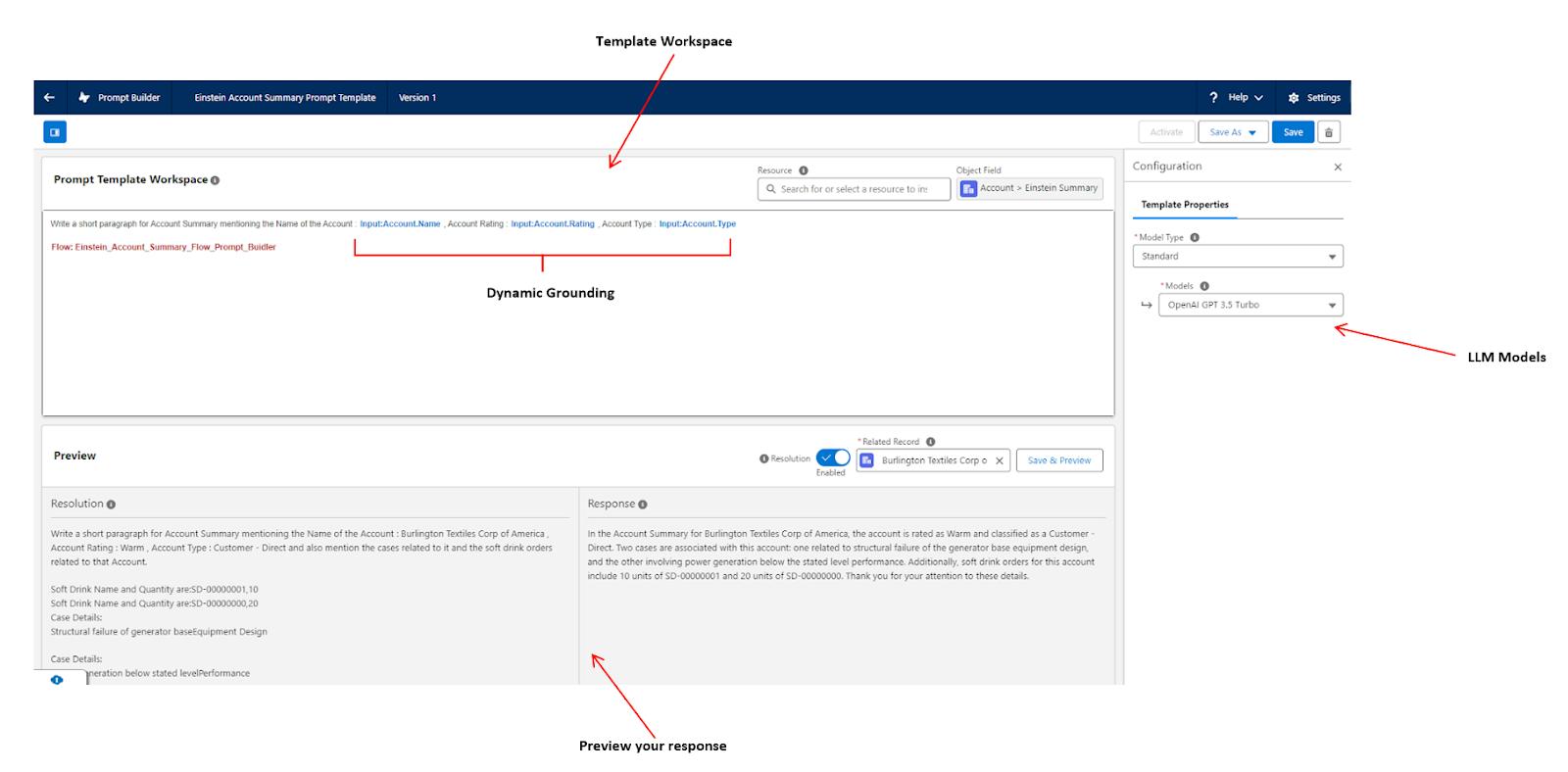Click the info icon next to Models
Screen dimensions: 1568x772
pos(1204,286)
